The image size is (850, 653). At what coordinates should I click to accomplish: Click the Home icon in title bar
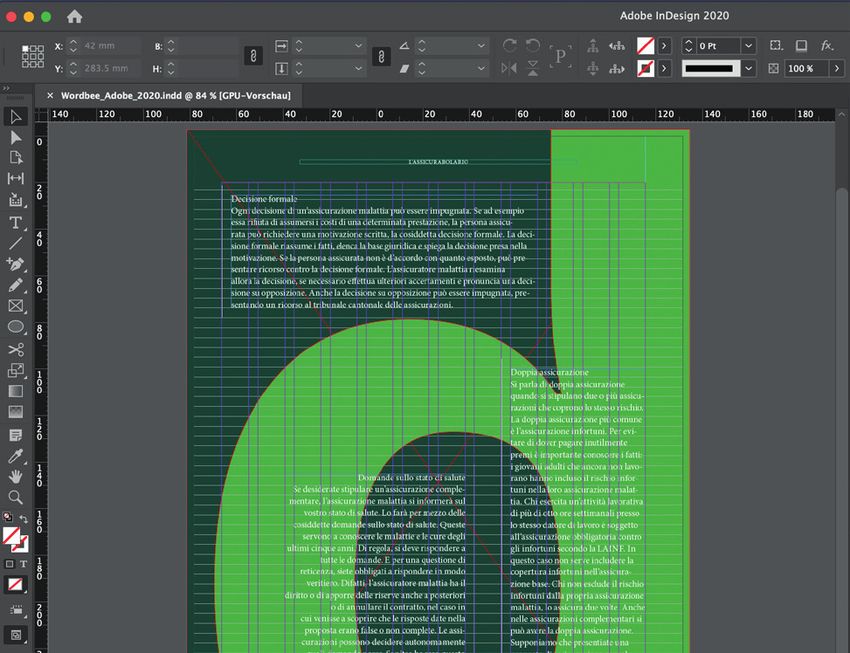click(x=74, y=17)
